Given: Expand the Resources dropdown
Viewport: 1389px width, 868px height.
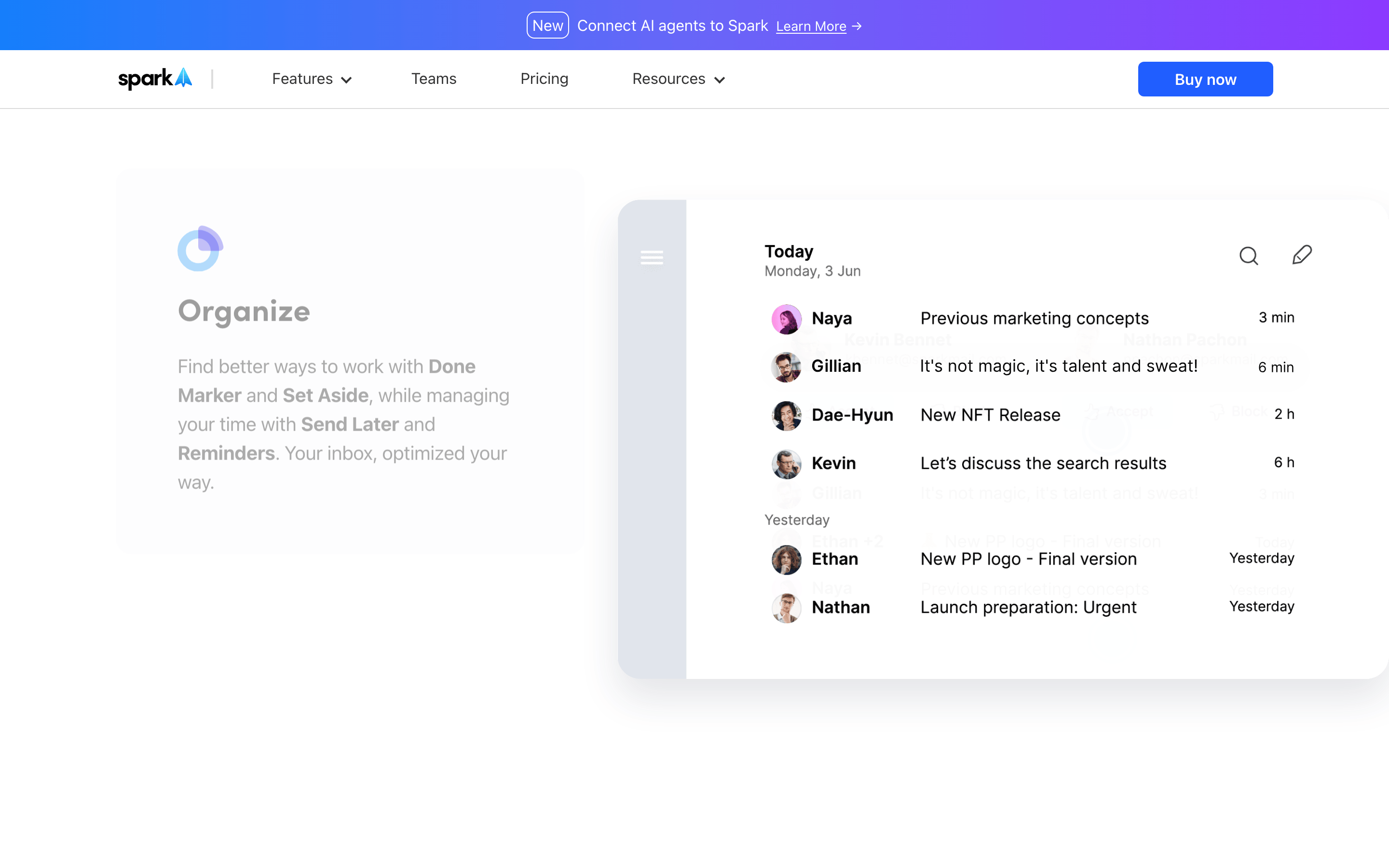Looking at the screenshot, I should [679, 79].
